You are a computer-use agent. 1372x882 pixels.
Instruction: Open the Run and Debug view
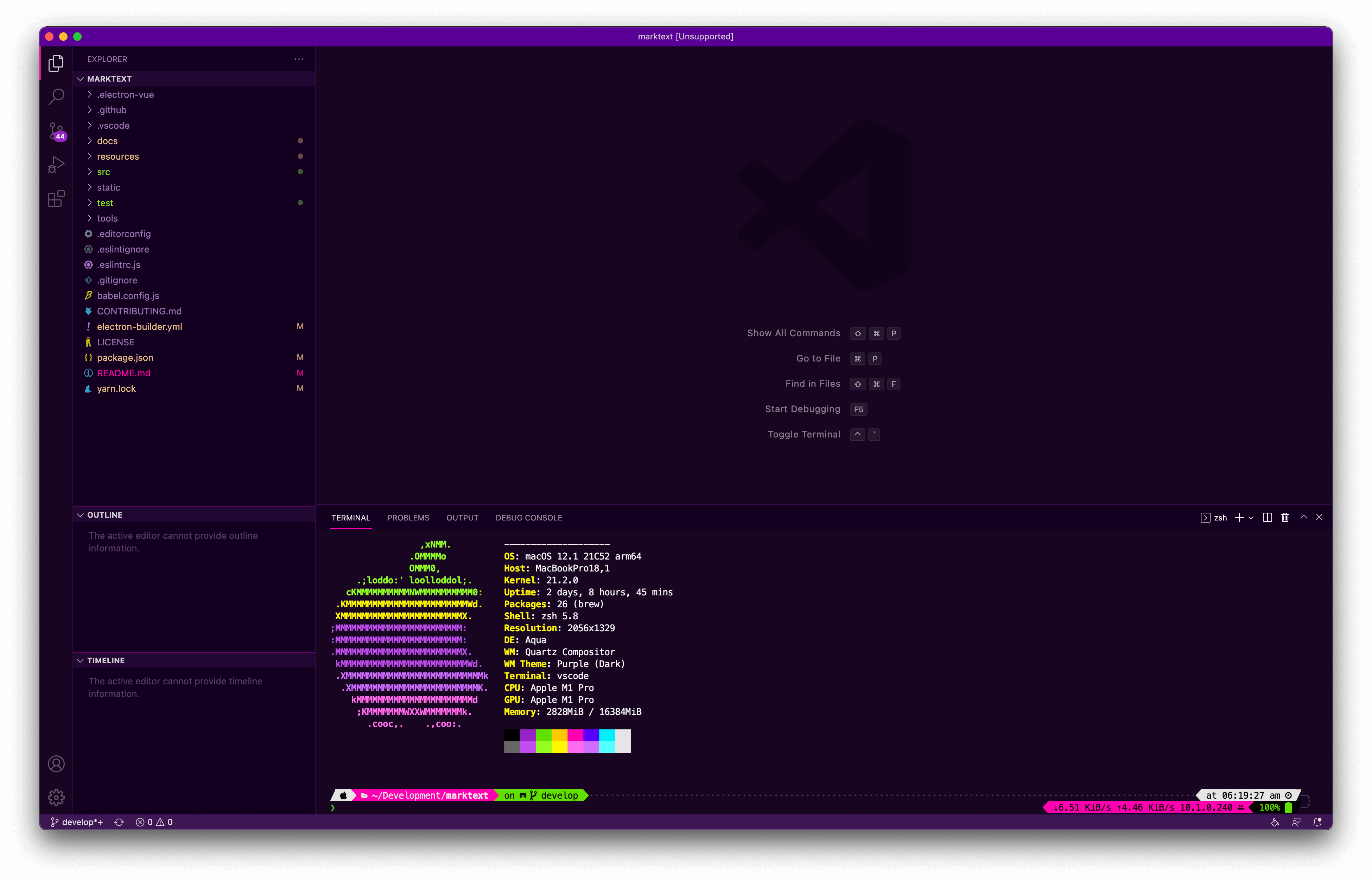coord(56,165)
